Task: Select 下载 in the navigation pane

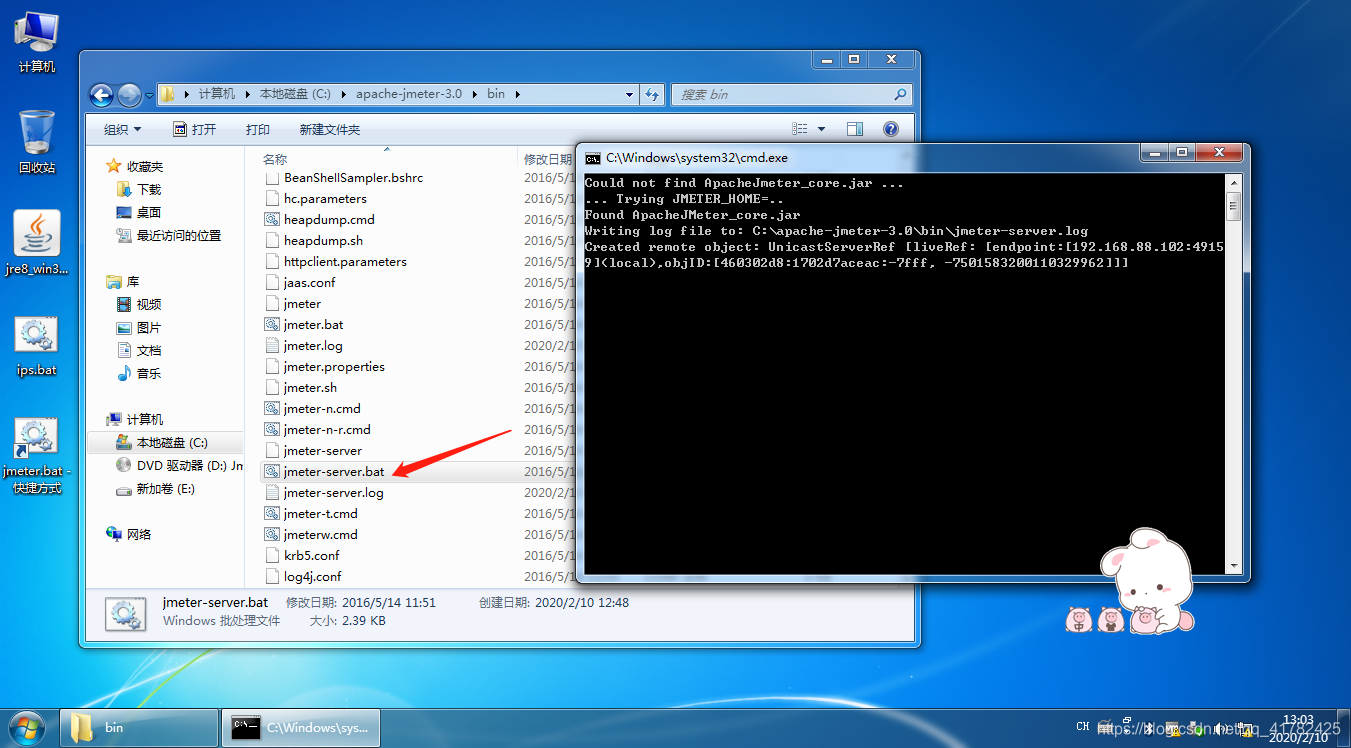Action: 139,189
